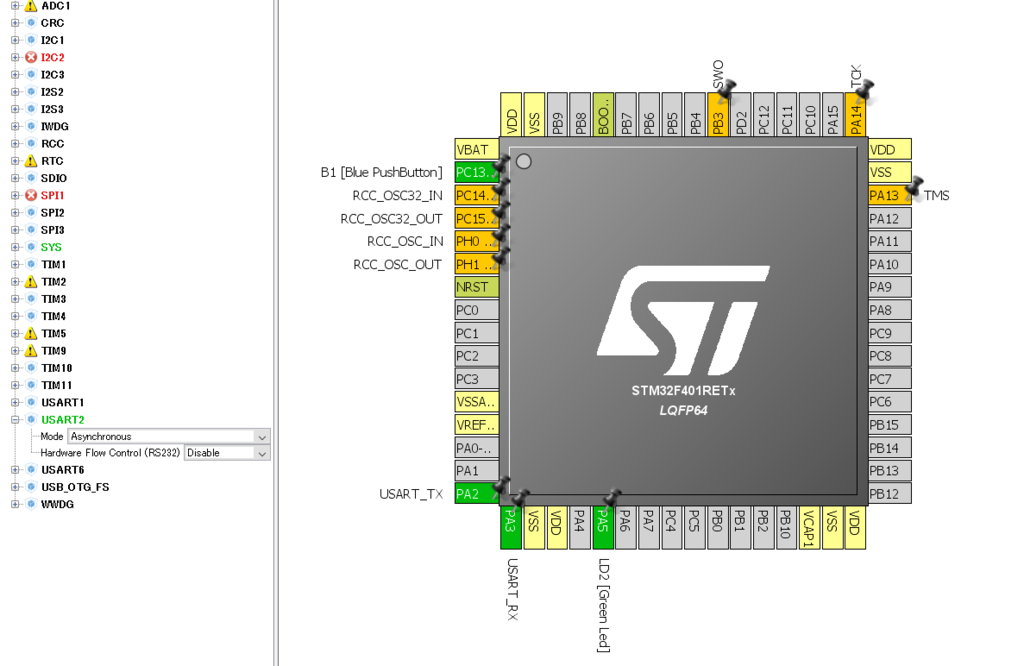The width and height of the screenshot is (1024, 666).
Task: Select pin PC15 RCC_OSC32_OUT
Action: click(477, 219)
